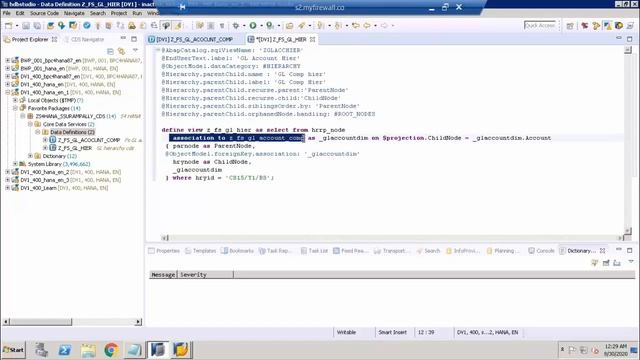Open the Console tab

[x=541, y=251]
